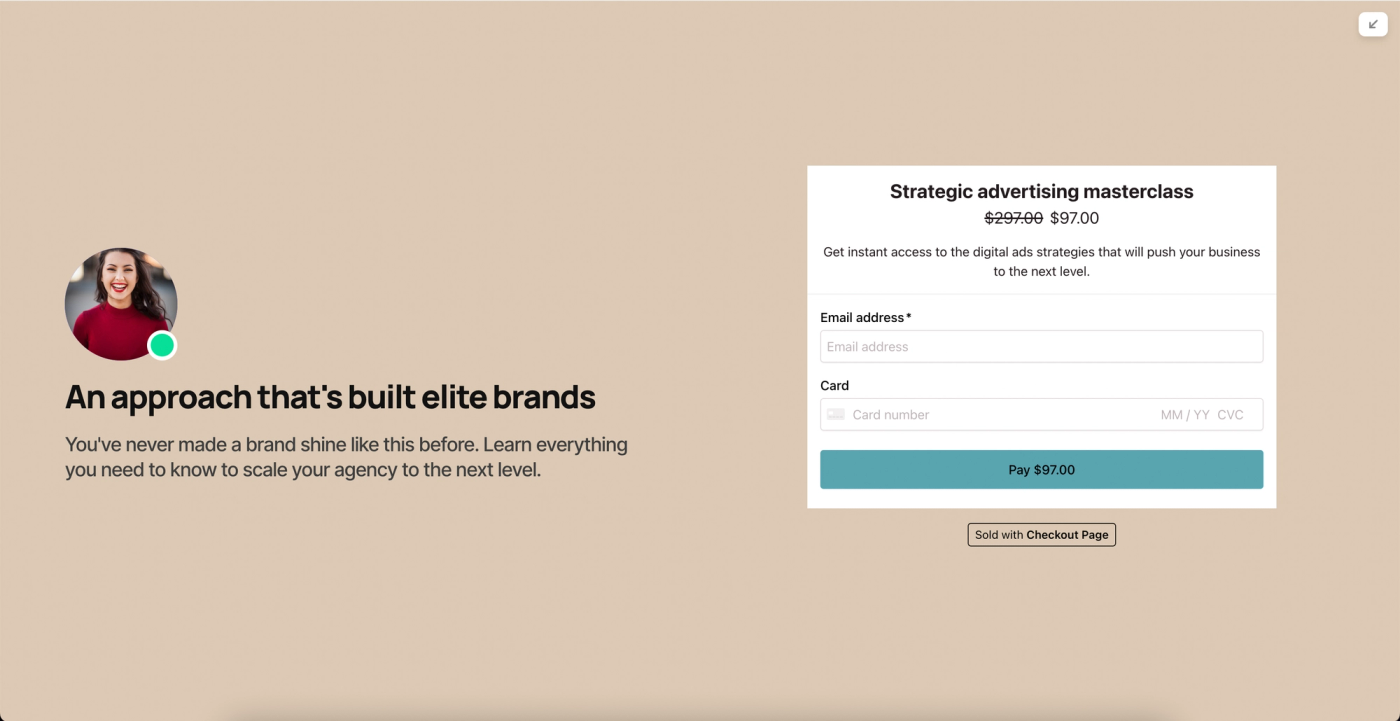Click the instant access description text
Image resolution: width=1400 pixels, height=721 pixels.
pyautogui.click(x=1041, y=261)
